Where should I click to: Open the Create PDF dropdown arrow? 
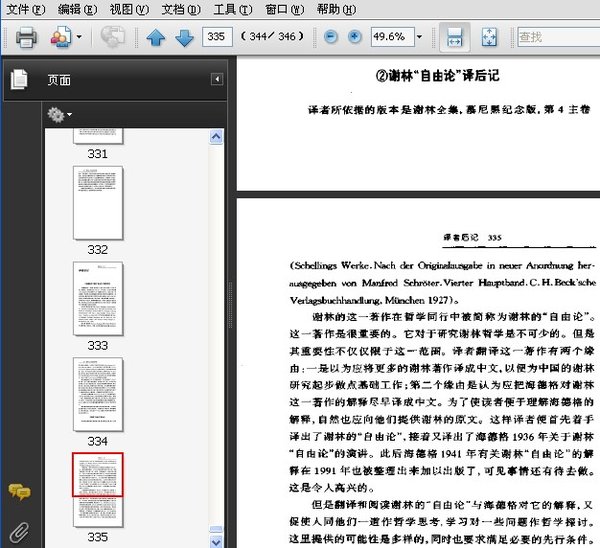coord(80,38)
